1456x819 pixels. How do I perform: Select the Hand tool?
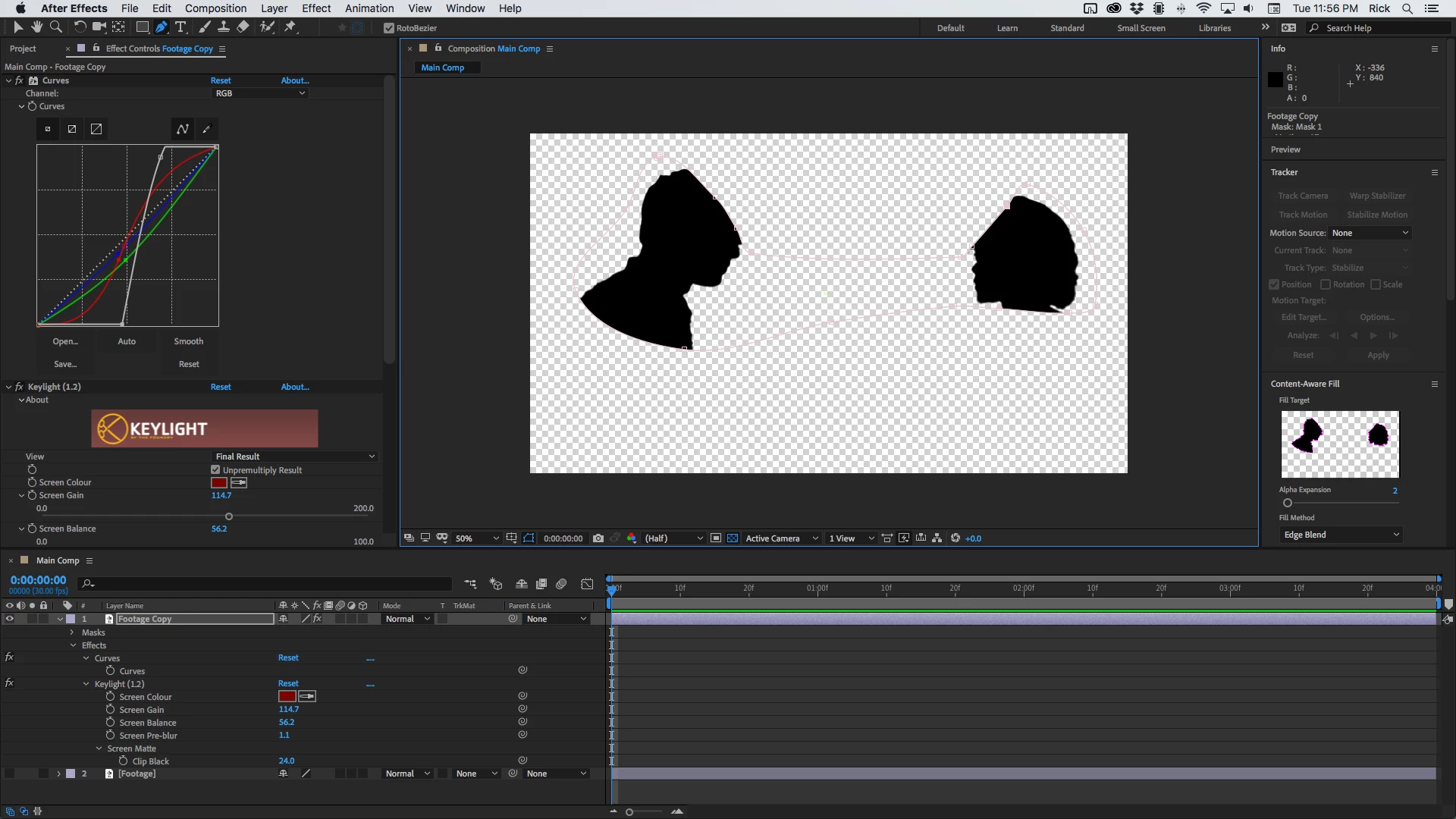[36, 27]
